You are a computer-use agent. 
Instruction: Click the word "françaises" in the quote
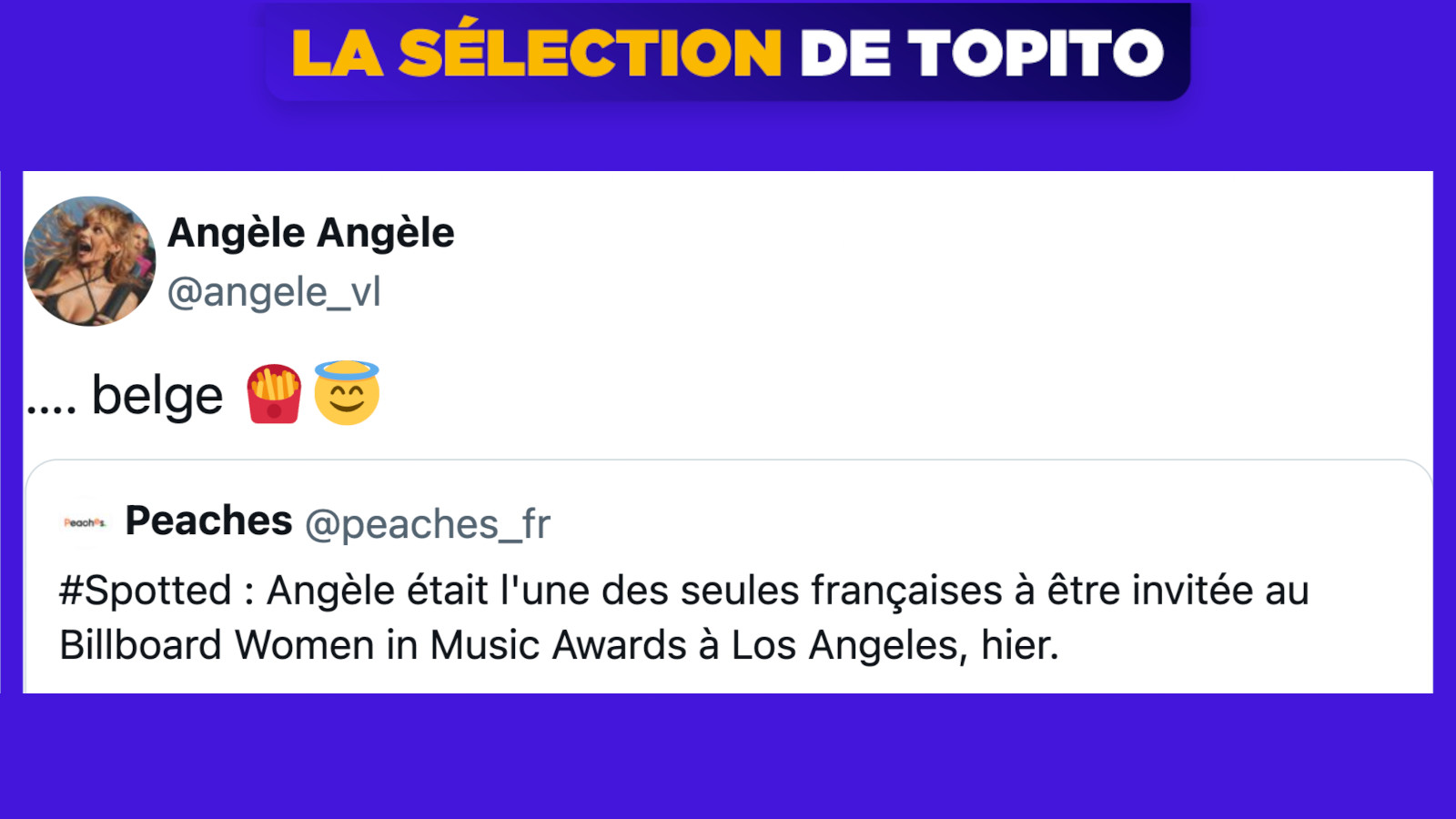point(906,591)
